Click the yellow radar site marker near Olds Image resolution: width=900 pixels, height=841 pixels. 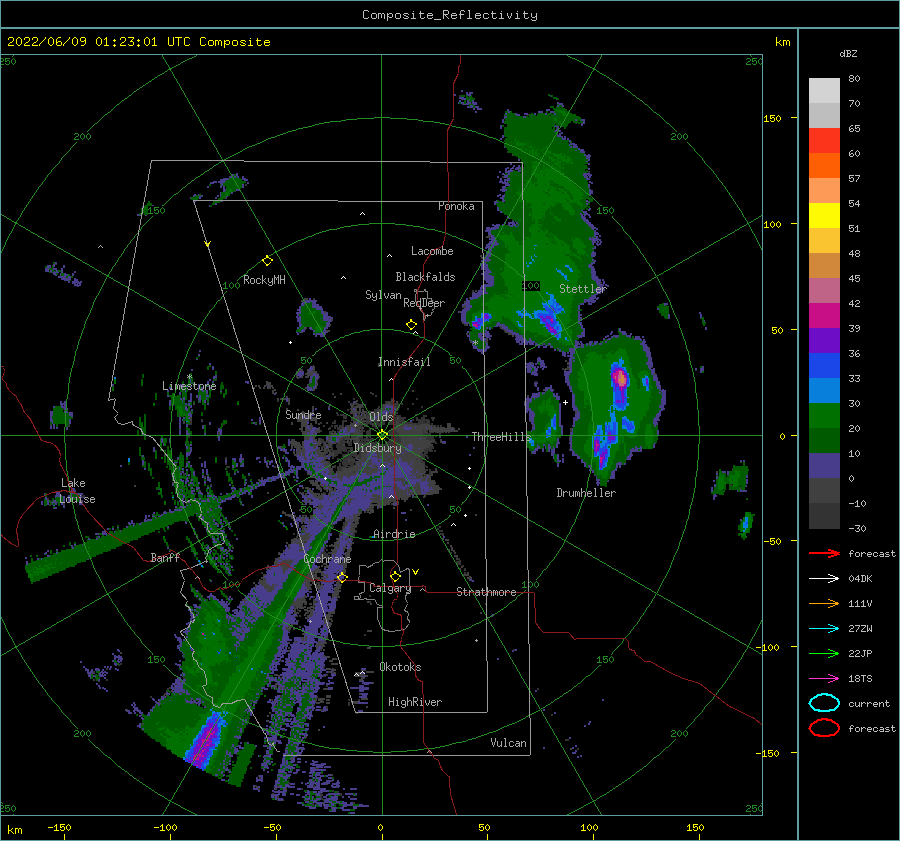click(x=382, y=435)
